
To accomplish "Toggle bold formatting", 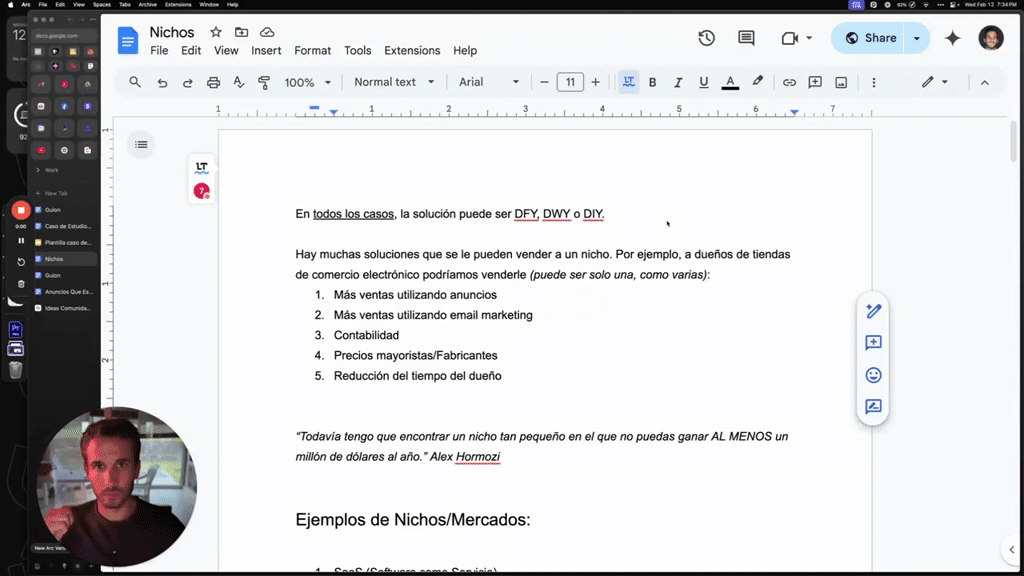I will point(652,82).
